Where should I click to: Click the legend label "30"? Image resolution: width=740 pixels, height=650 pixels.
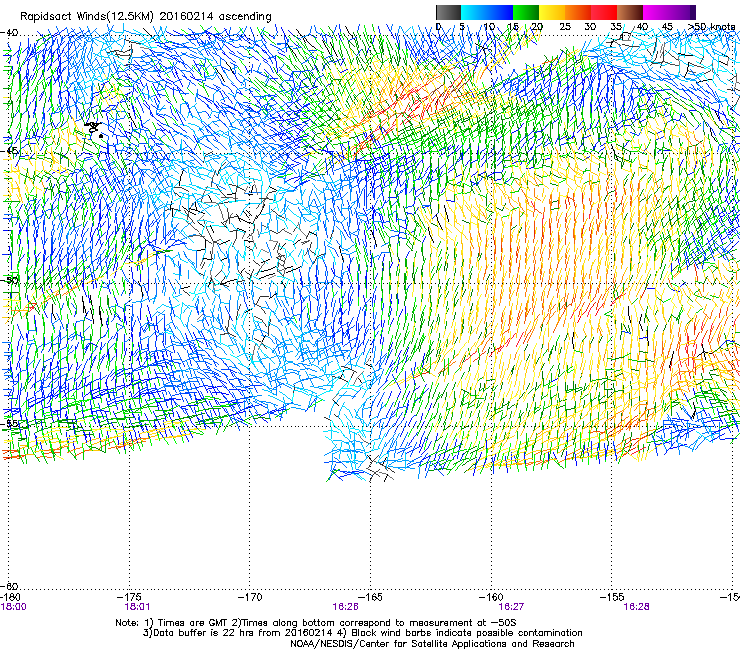pyautogui.click(x=590, y=27)
